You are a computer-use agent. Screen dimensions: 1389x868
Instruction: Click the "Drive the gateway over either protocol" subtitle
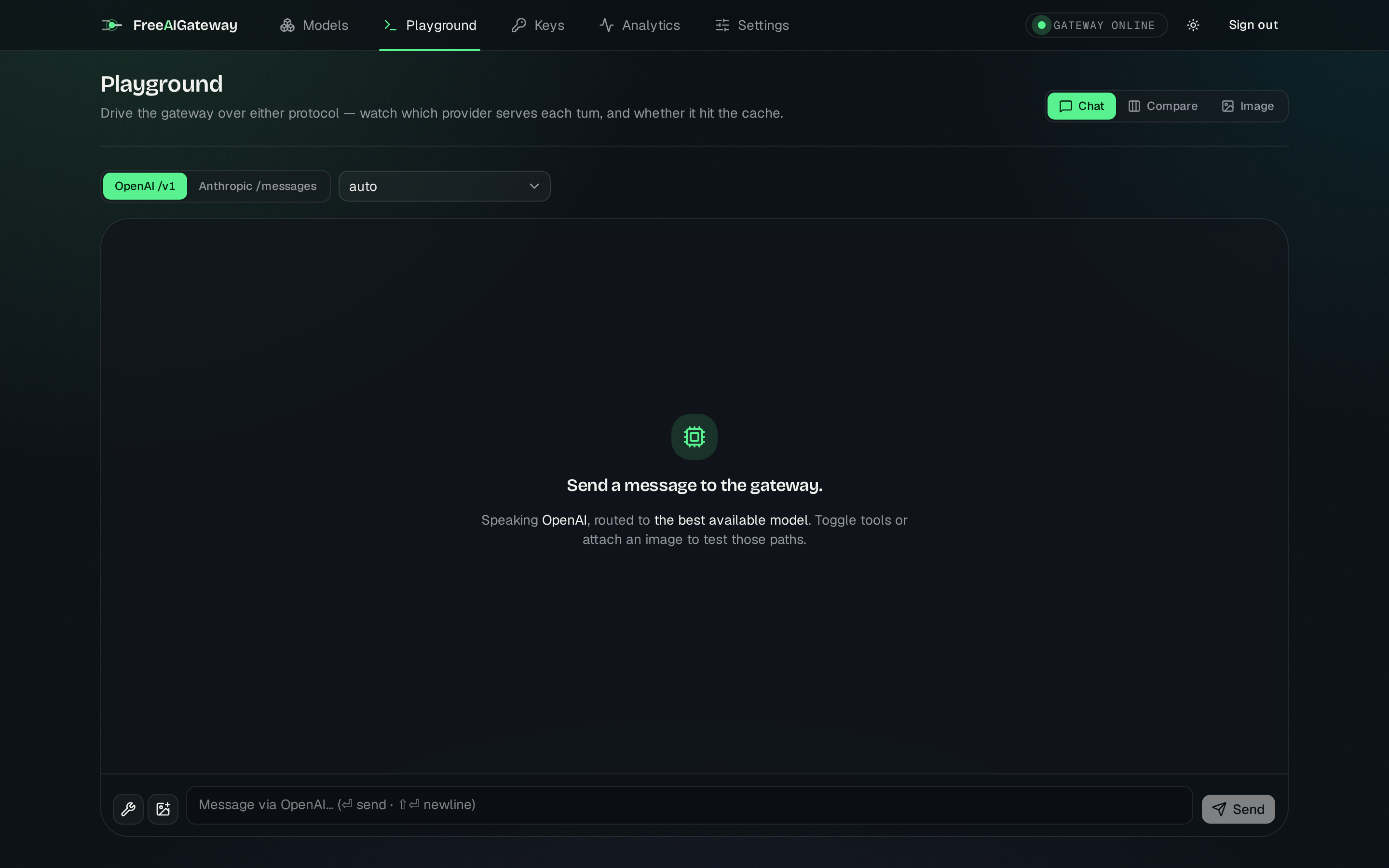point(442,113)
